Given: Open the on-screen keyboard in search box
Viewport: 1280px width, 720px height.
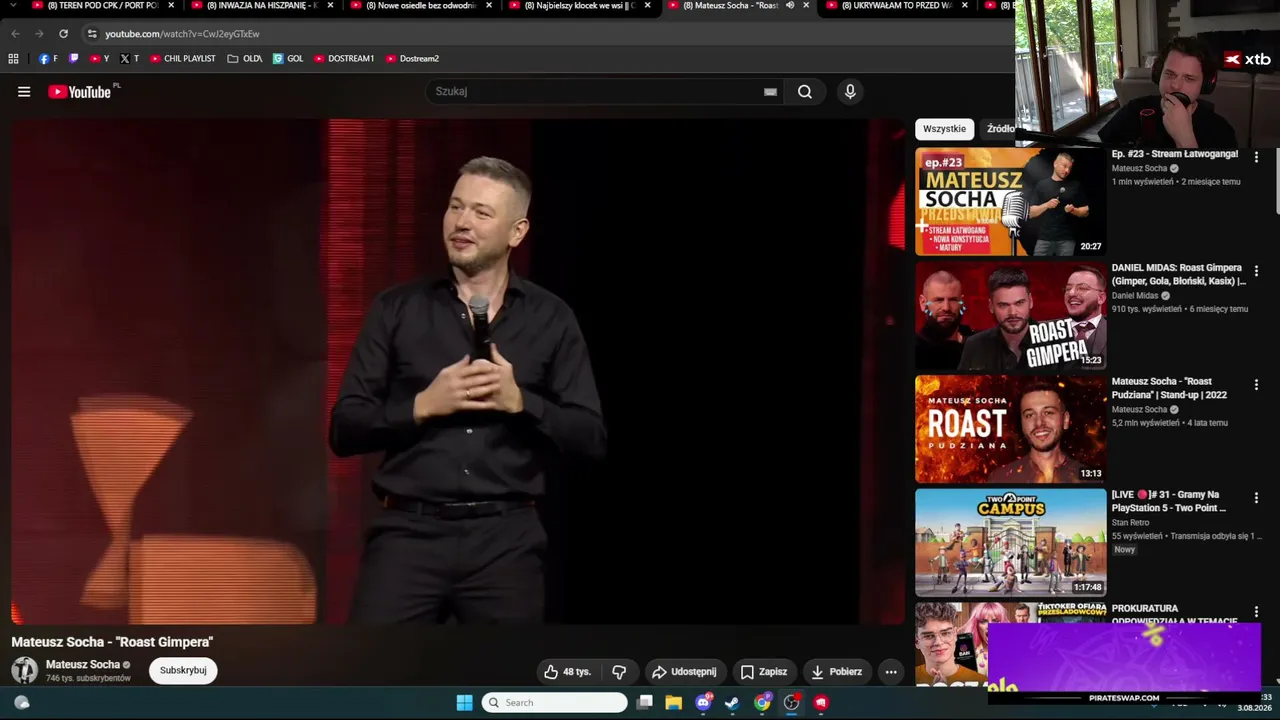Looking at the screenshot, I should [x=770, y=92].
